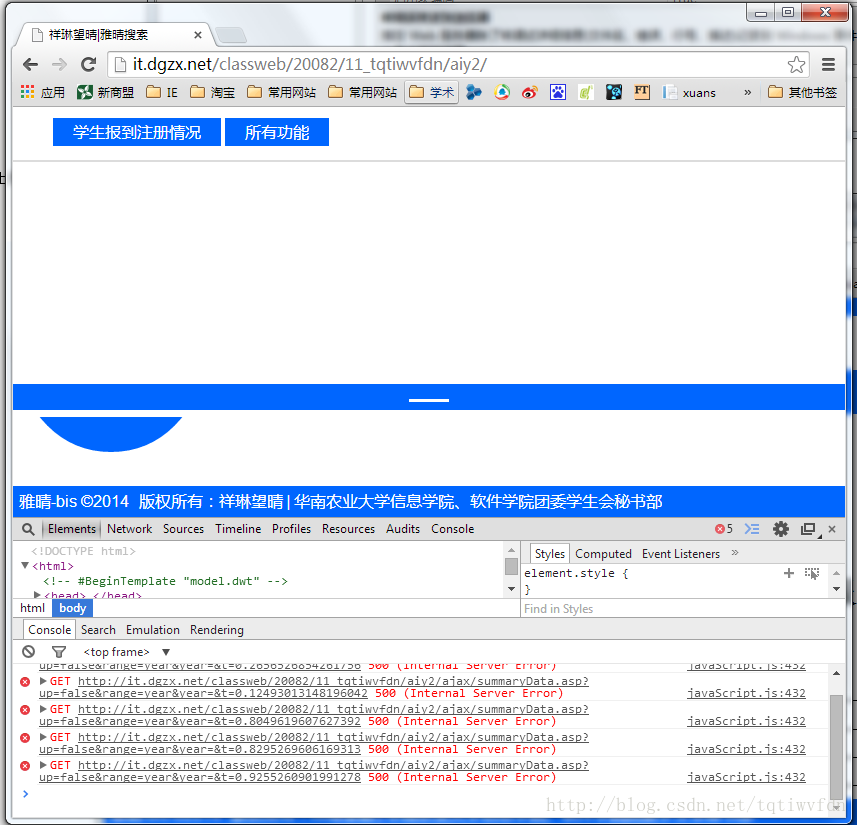The width and height of the screenshot is (857, 825).
Task: Click the Weibo eye bookmark icon
Action: click(x=529, y=92)
